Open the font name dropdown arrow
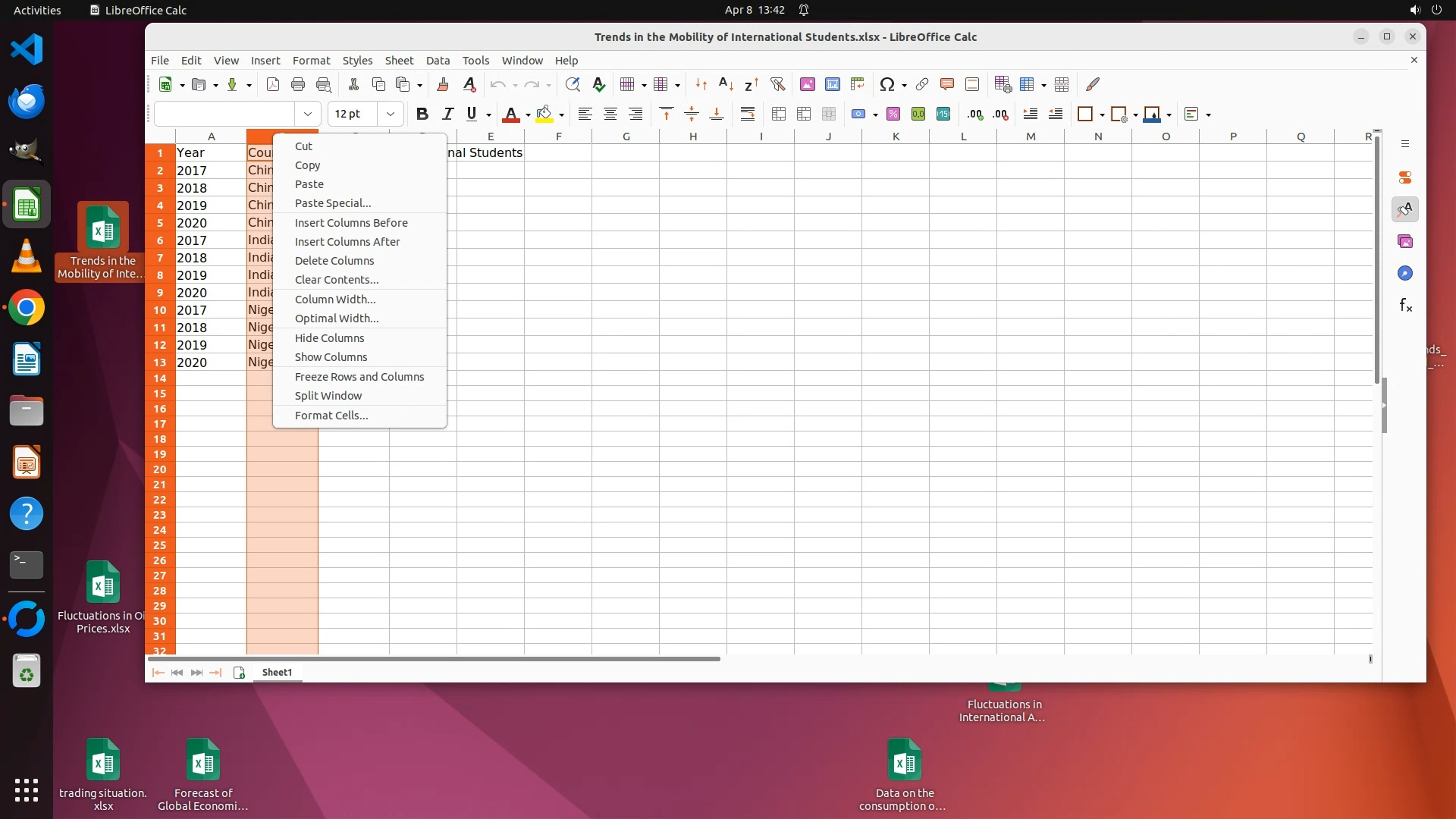This screenshot has width=1456, height=819. [x=308, y=115]
